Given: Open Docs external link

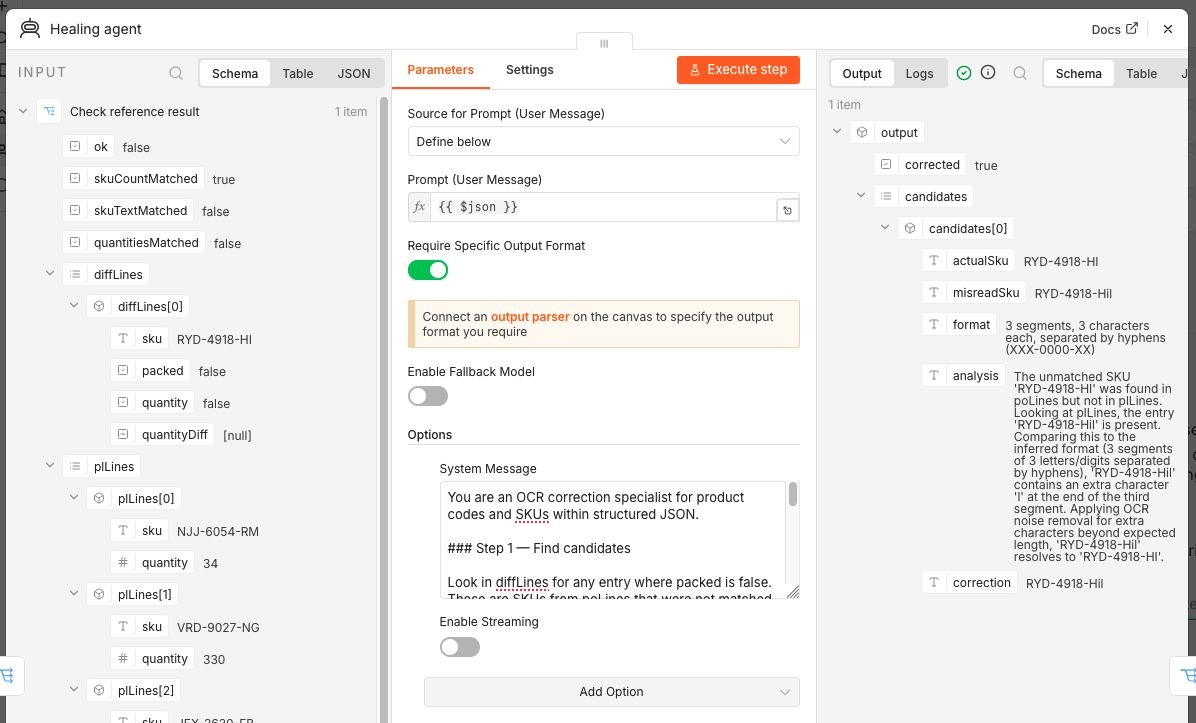Looking at the screenshot, I should (x=1114, y=29).
